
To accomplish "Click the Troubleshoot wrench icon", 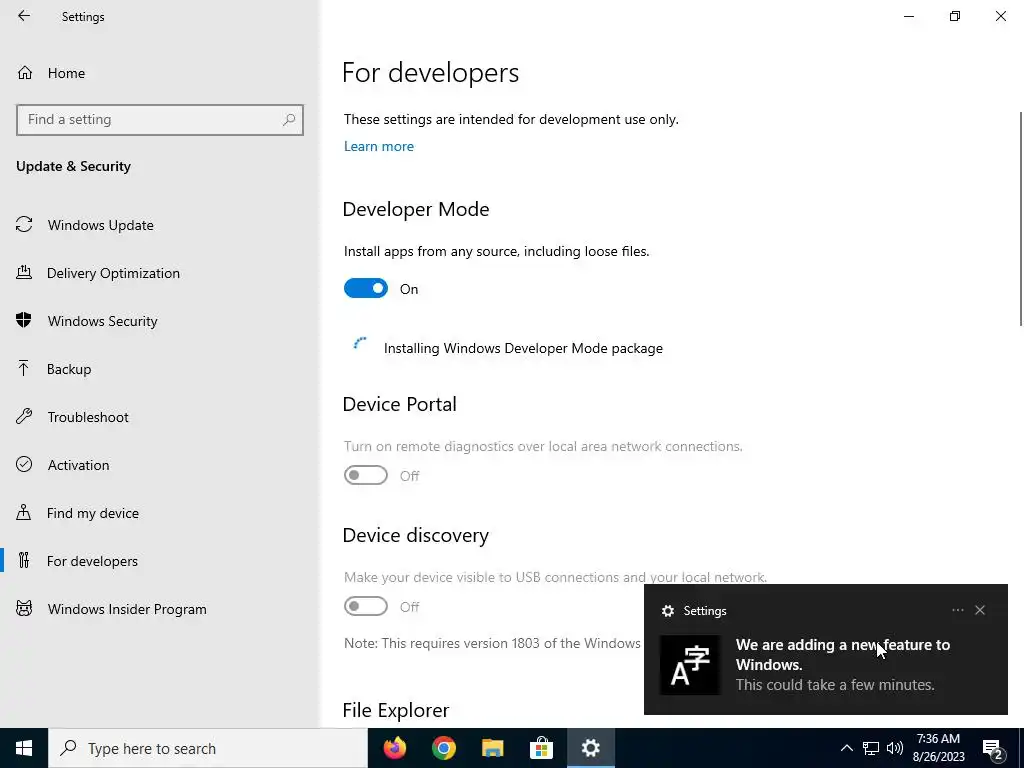I will pos(24,416).
